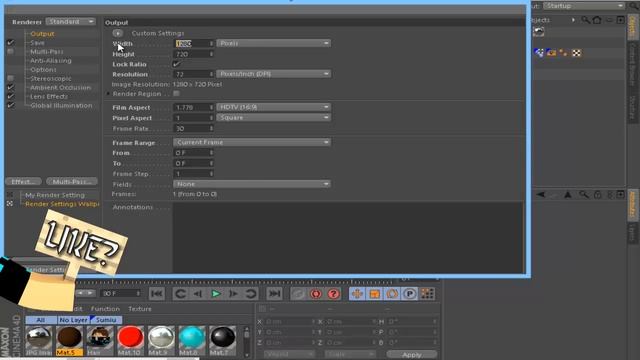Enable the Stereoscopic checkbox
Viewport: 640px width, 360px height.
(x=11, y=78)
